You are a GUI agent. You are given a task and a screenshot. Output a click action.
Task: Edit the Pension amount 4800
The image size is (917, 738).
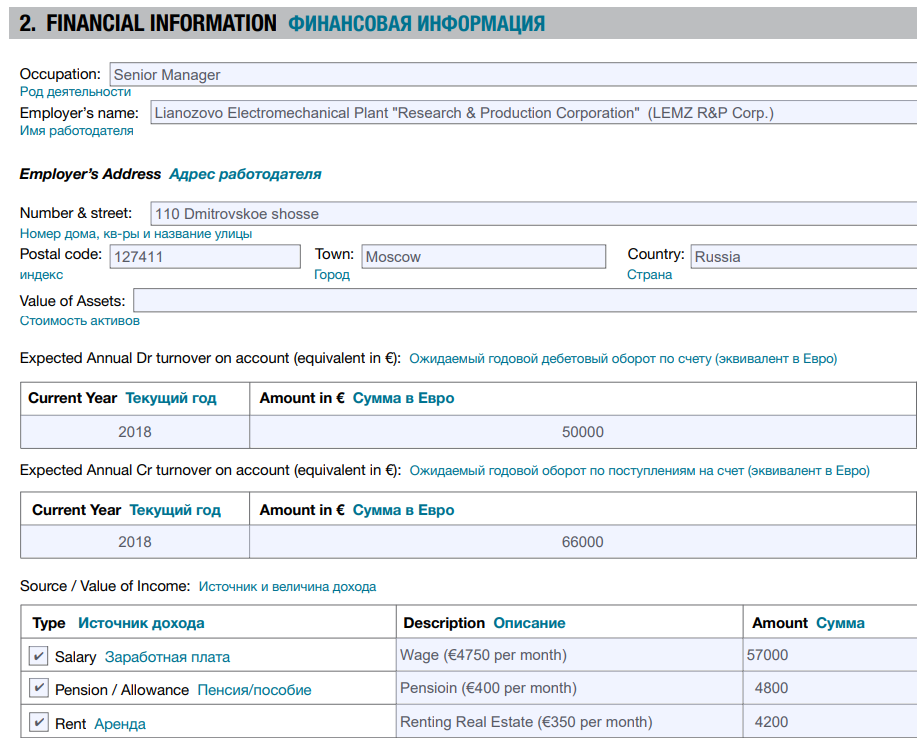(828, 689)
